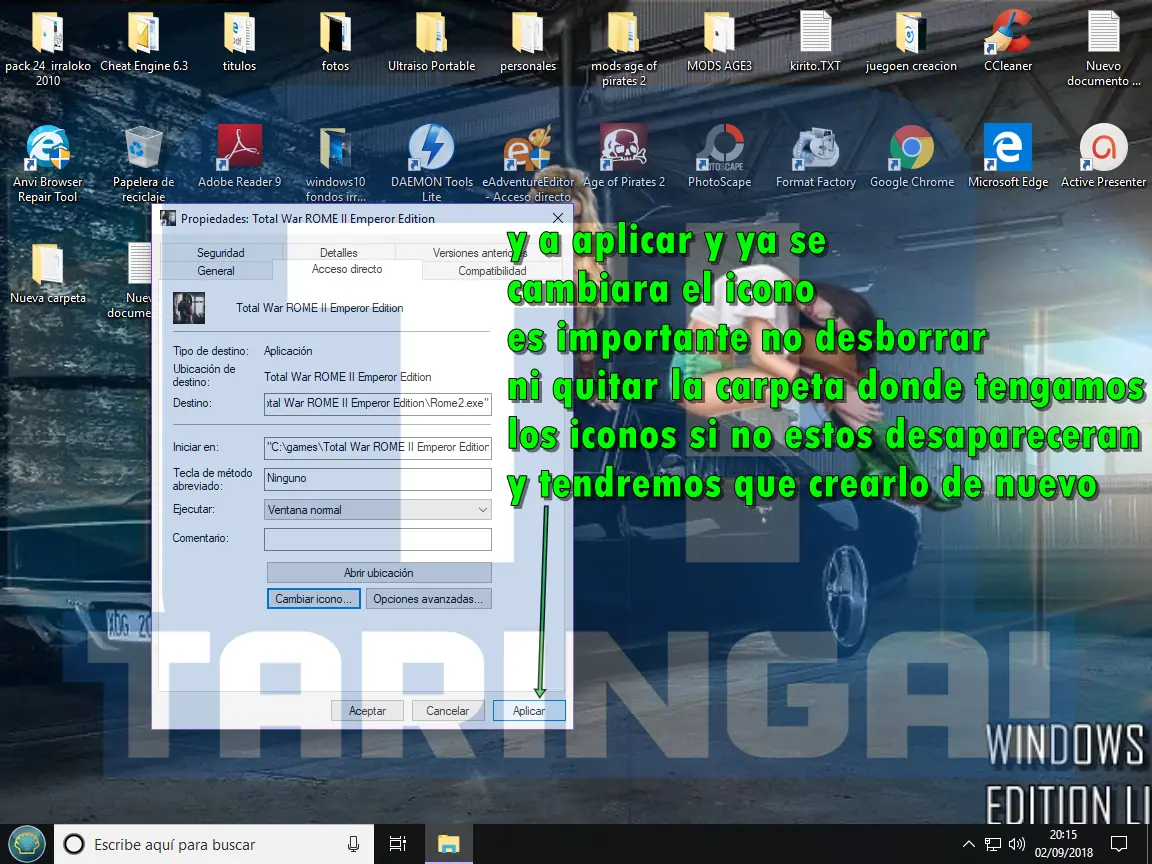
Task: Click the Iniciar en field
Action: coord(378,447)
